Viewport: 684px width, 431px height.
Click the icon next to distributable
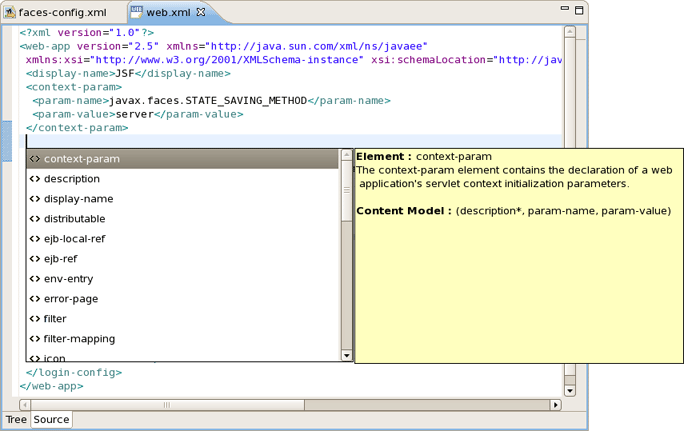tap(34, 219)
